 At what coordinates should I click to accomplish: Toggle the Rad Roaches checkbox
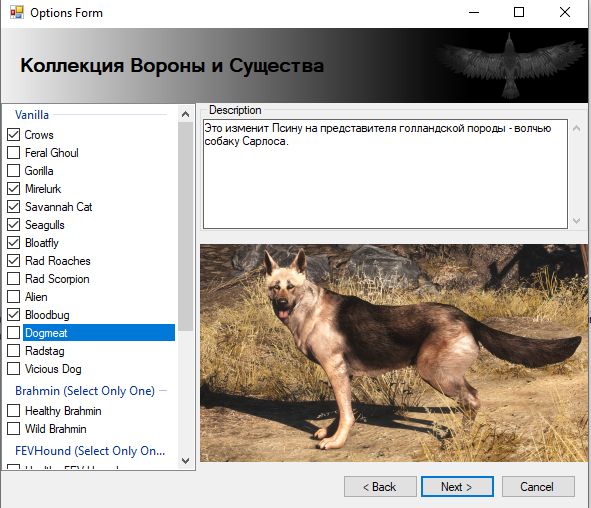[14, 260]
